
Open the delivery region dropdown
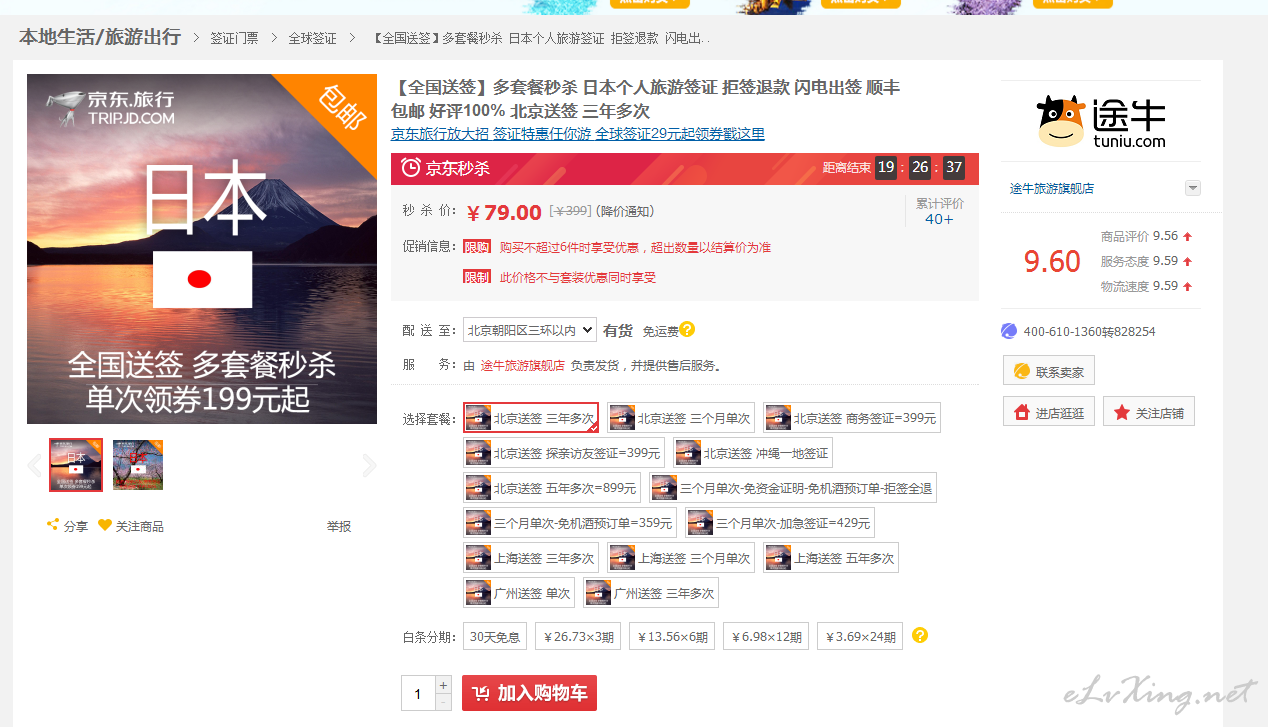[529, 330]
